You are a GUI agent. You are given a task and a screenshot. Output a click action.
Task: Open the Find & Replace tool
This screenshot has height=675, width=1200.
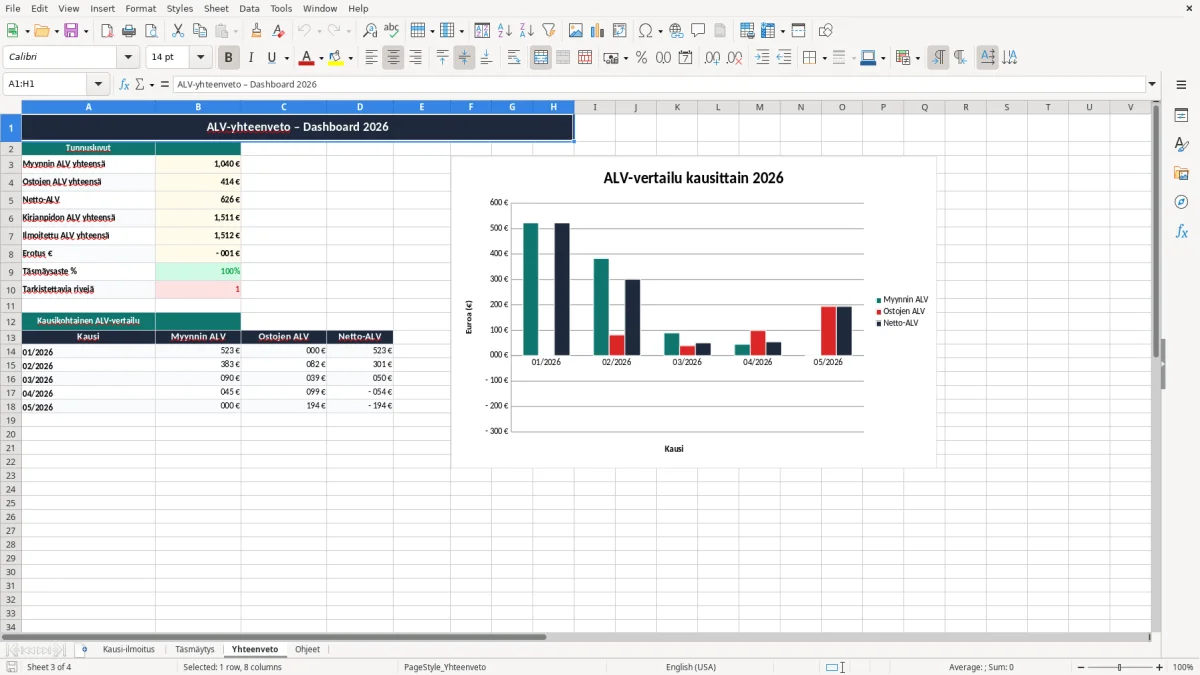[x=370, y=31]
